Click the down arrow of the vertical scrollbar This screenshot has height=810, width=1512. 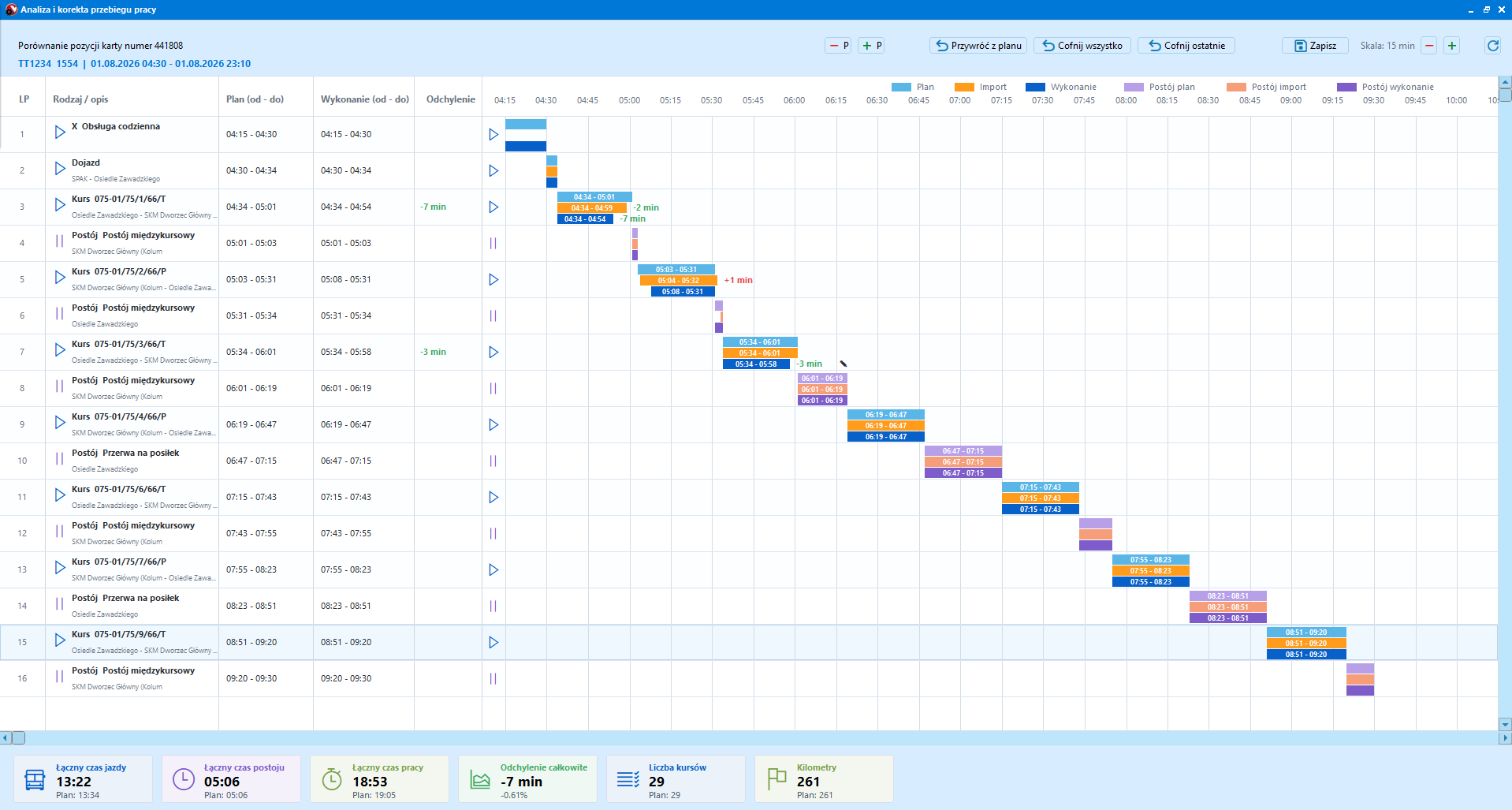[1505, 724]
